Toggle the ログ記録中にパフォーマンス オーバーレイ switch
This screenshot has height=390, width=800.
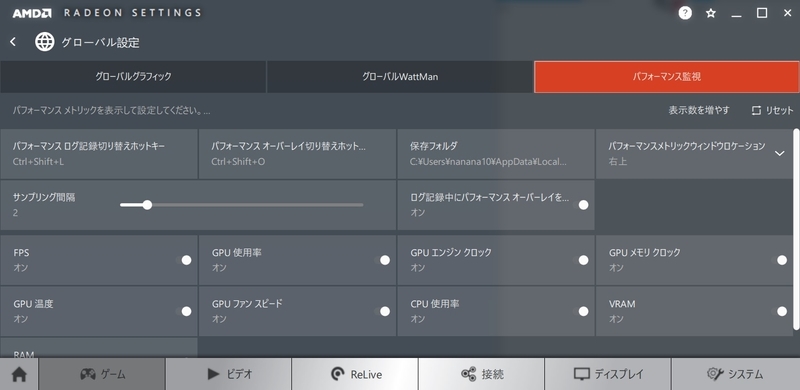(581, 205)
